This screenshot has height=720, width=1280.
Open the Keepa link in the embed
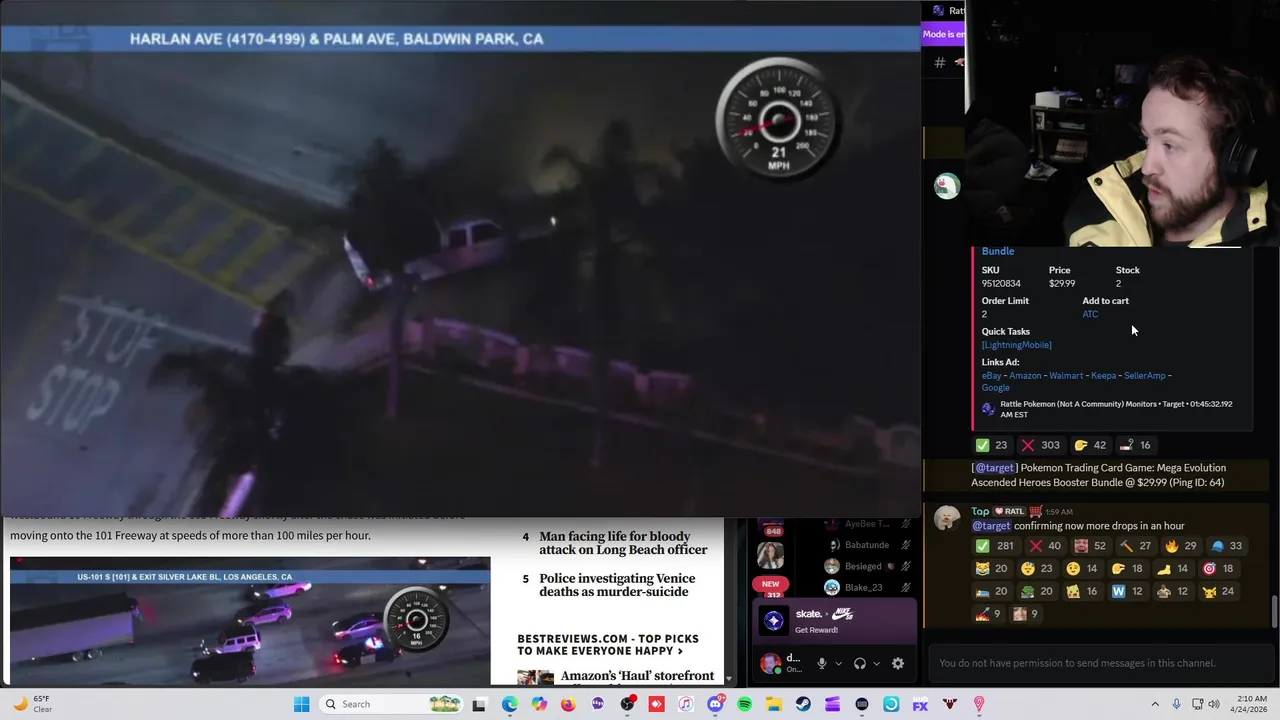[1103, 376]
